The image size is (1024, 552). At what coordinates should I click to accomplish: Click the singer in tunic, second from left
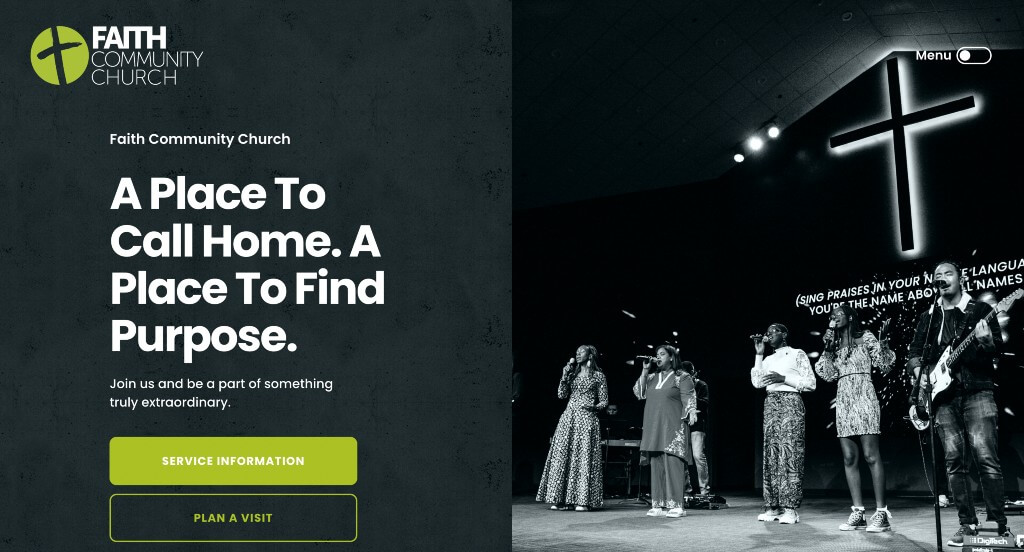pyautogui.click(x=665, y=430)
